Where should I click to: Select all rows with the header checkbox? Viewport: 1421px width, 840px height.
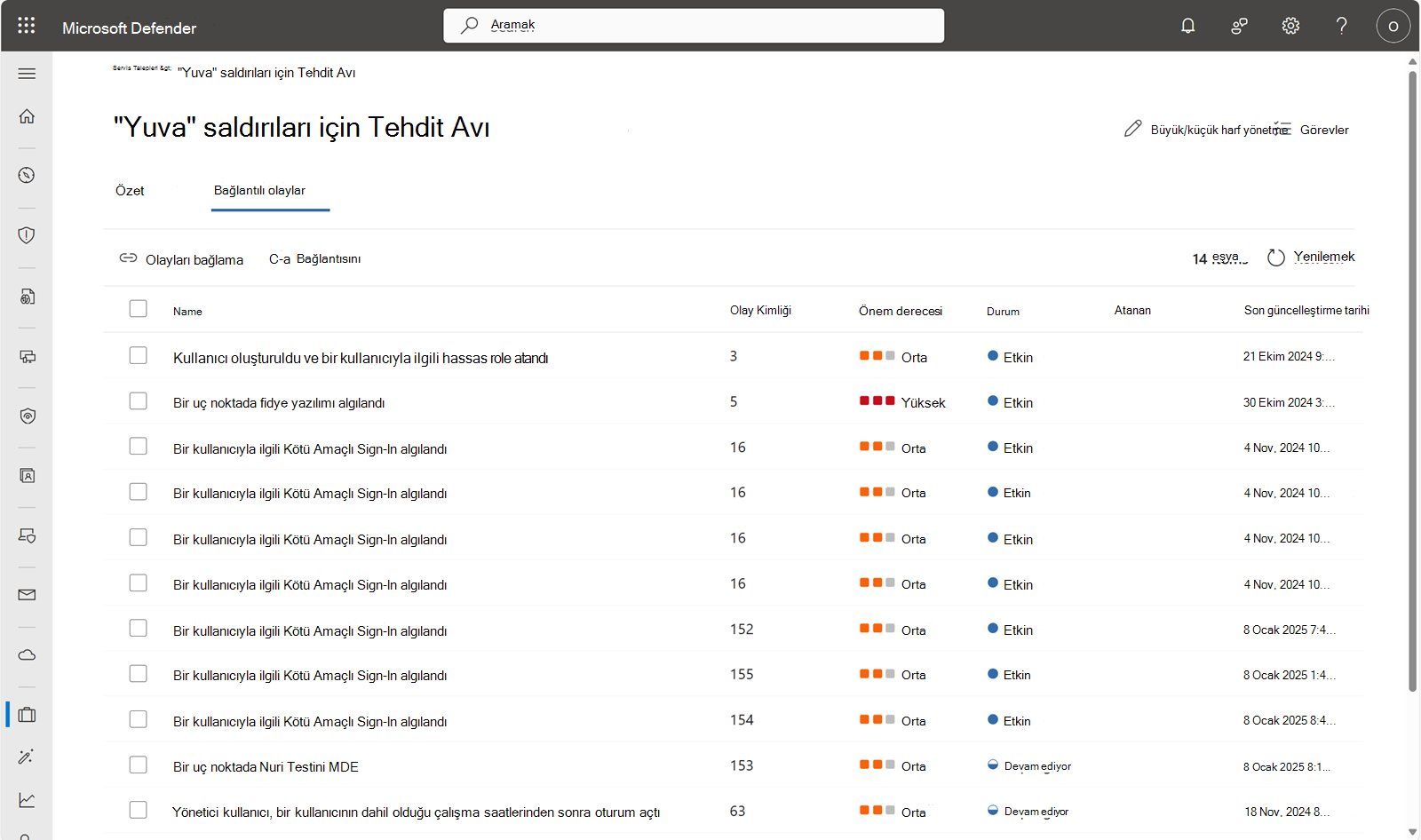138,308
